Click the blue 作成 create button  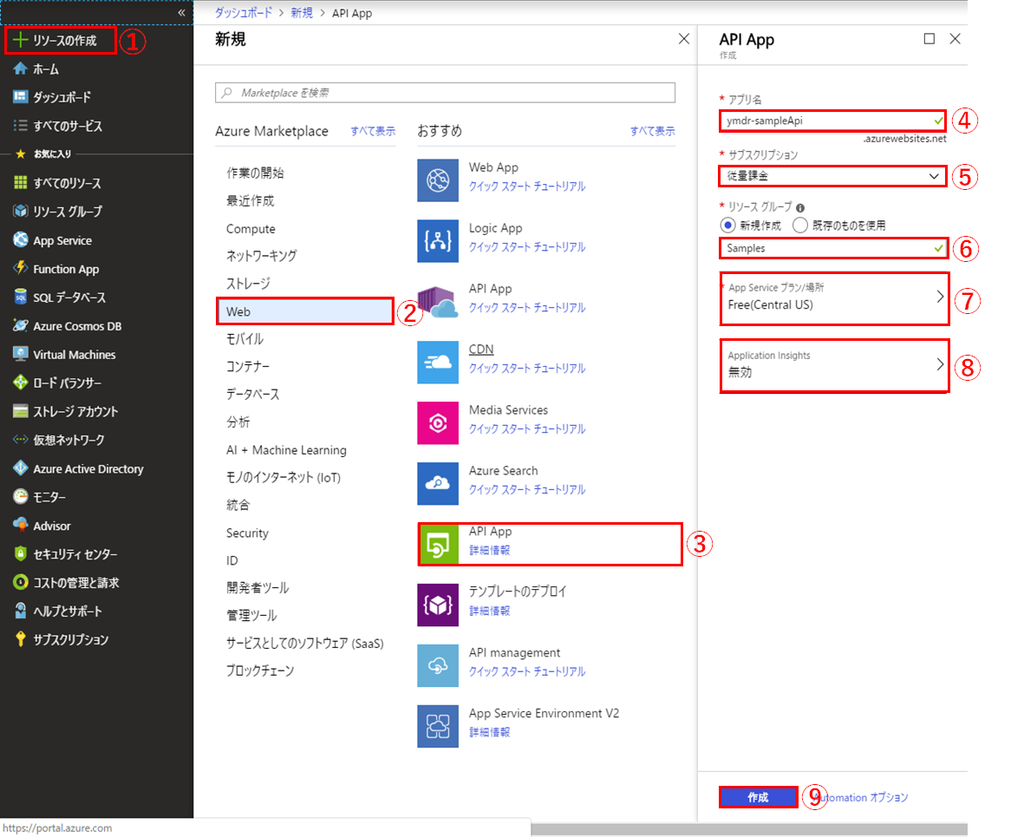point(758,797)
